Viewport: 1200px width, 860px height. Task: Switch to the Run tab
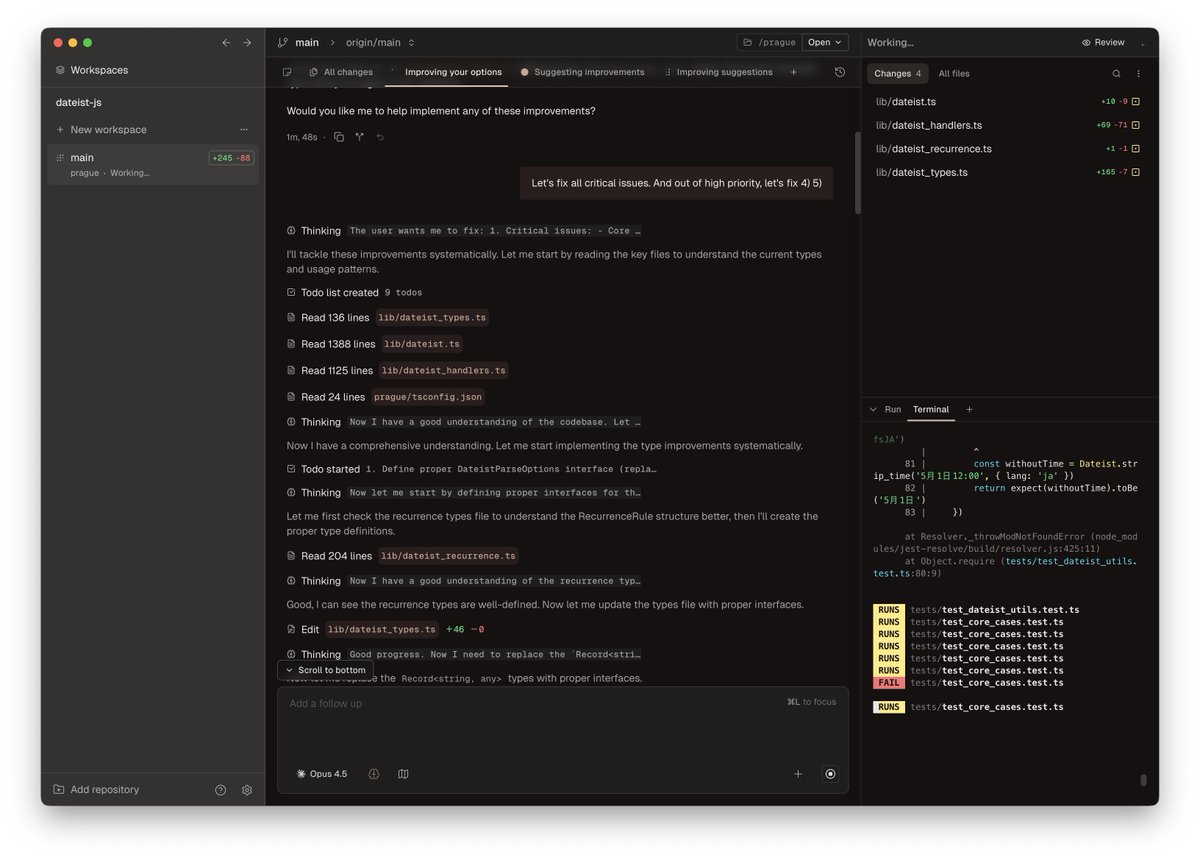click(893, 409)
